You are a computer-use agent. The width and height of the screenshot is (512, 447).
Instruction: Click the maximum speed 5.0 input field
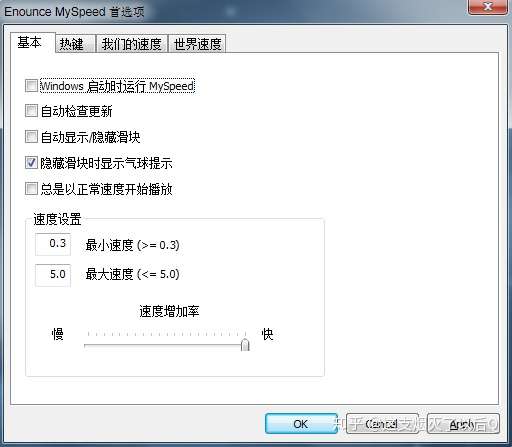pyautogui.click(x=53, y=275)
